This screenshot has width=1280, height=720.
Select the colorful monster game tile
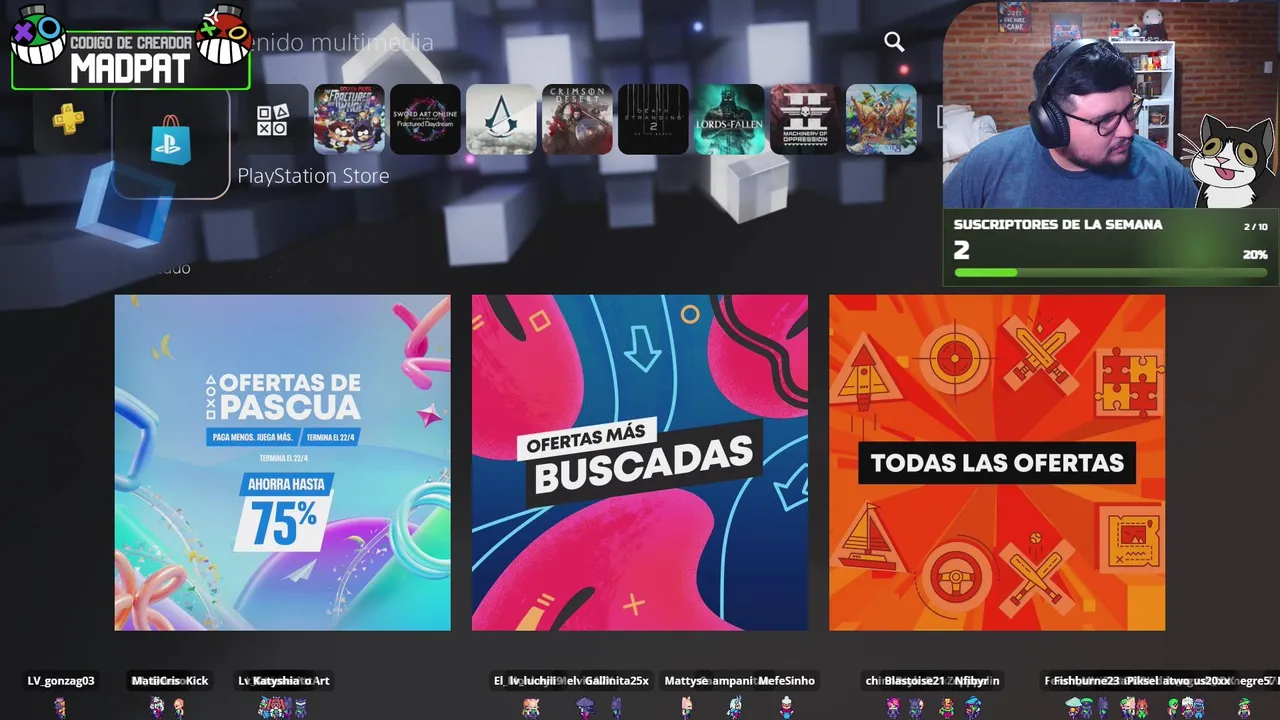point(881,119)
